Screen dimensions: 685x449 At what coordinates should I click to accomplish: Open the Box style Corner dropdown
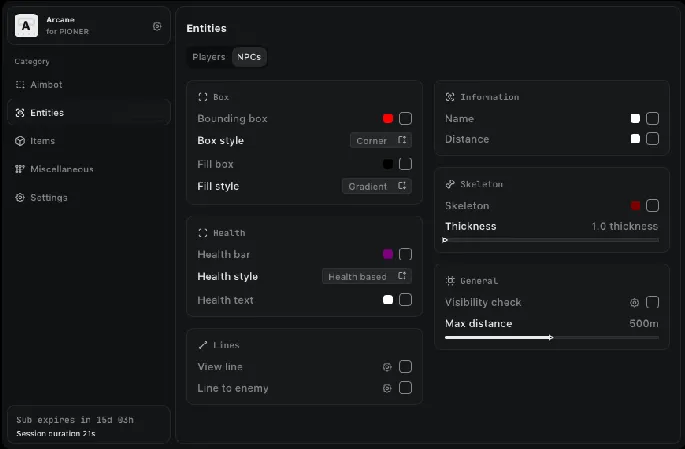tap(381, 141)
